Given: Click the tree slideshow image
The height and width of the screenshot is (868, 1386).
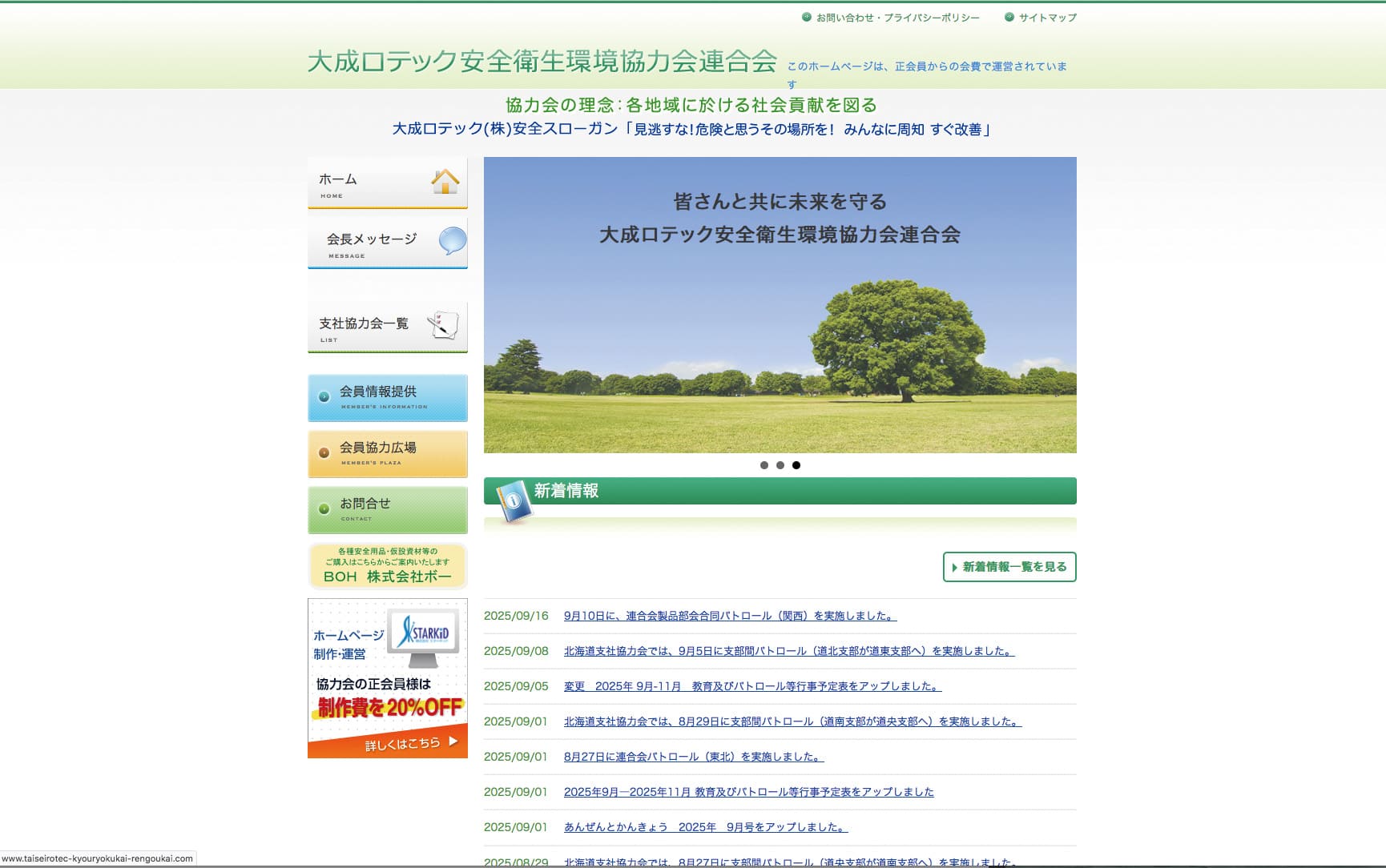Looking at the screenshot, I should pyautogui.click(x=780, y=305).
